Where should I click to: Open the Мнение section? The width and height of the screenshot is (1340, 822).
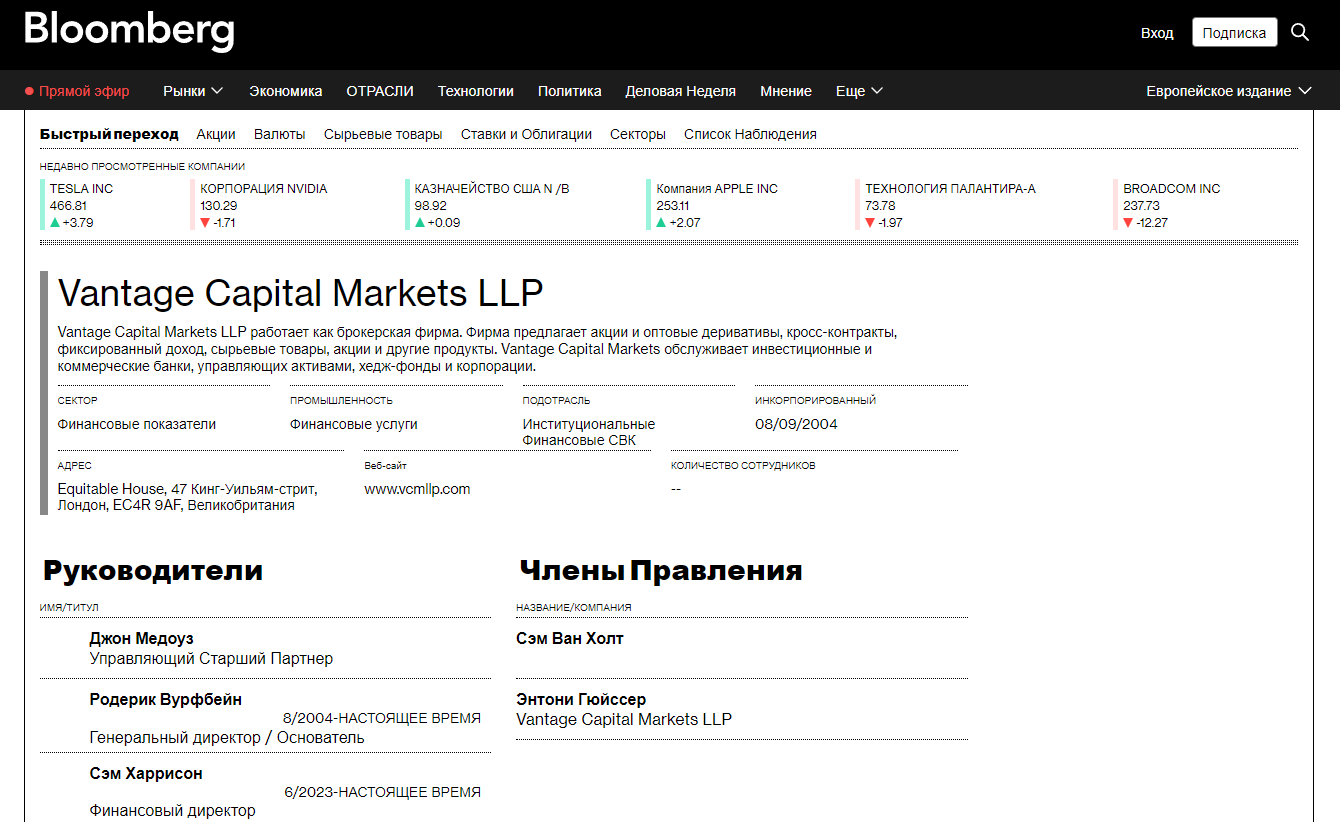coord(786,91)
